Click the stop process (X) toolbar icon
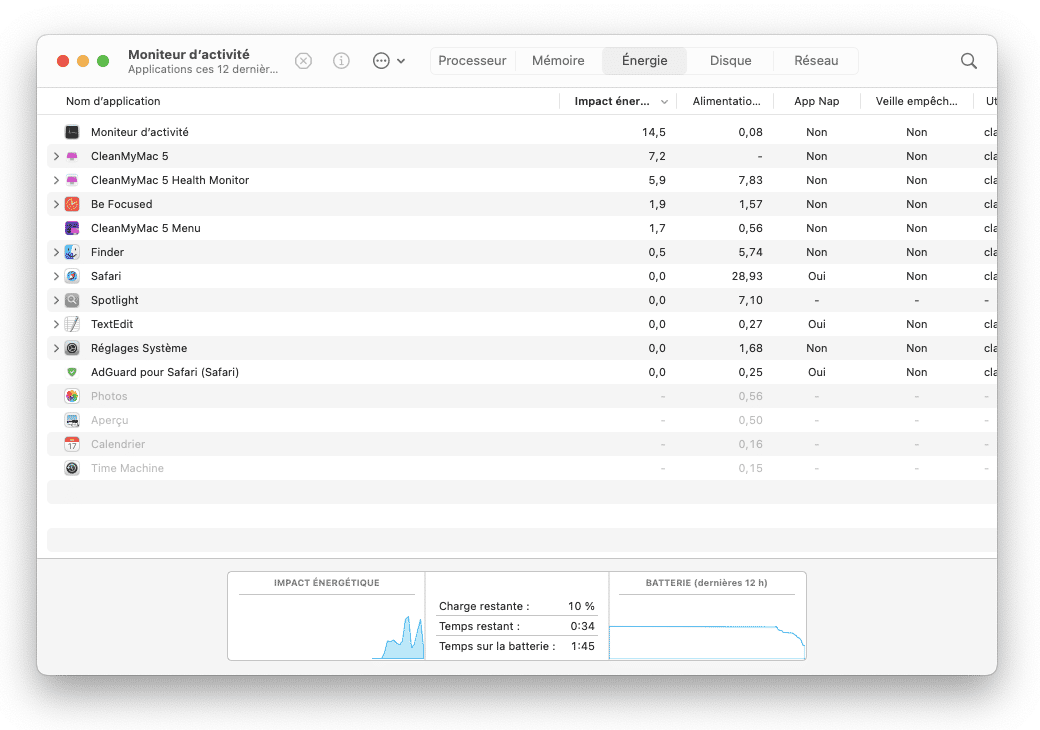 (303, 61)
